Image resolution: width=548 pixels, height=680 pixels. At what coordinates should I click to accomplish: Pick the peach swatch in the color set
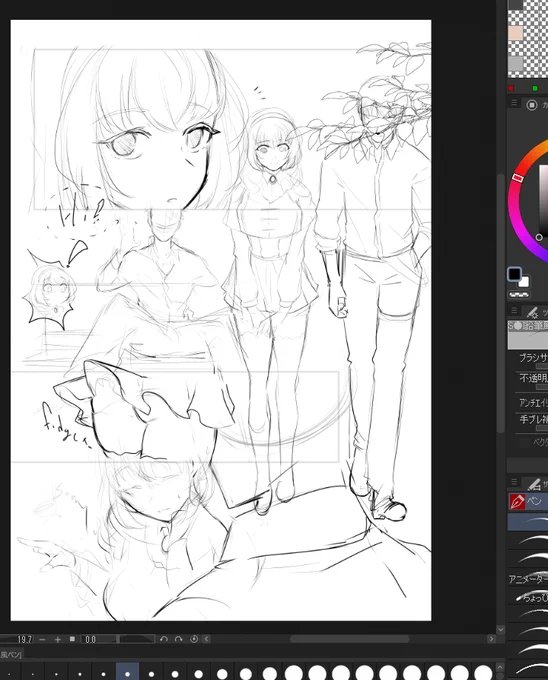point(515,33)
